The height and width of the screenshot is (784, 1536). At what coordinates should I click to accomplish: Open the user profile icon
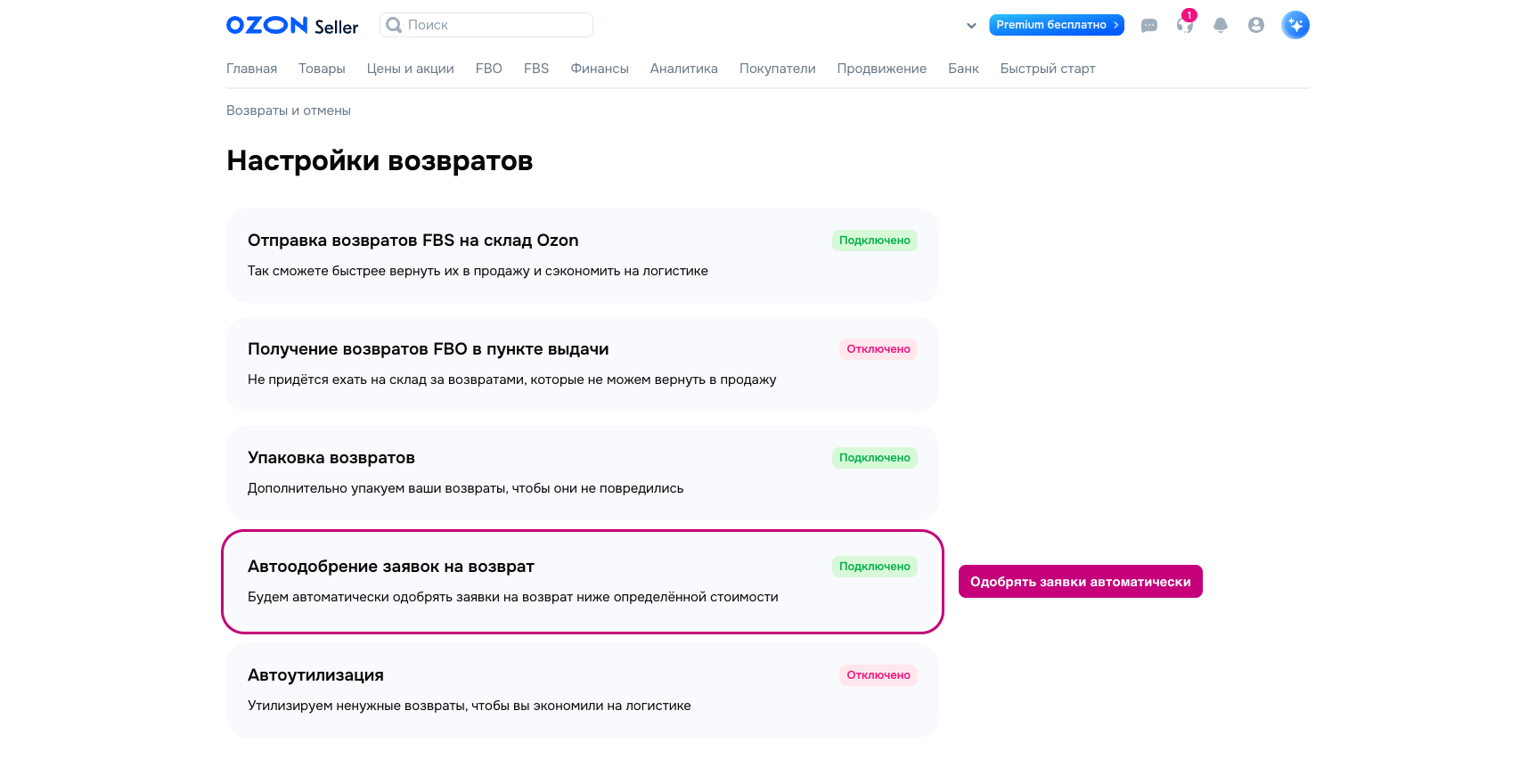1256,25
